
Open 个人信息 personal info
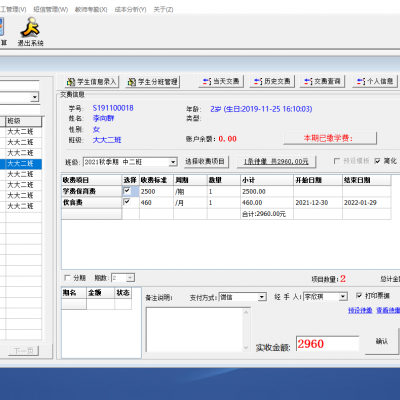pos(375,81)
